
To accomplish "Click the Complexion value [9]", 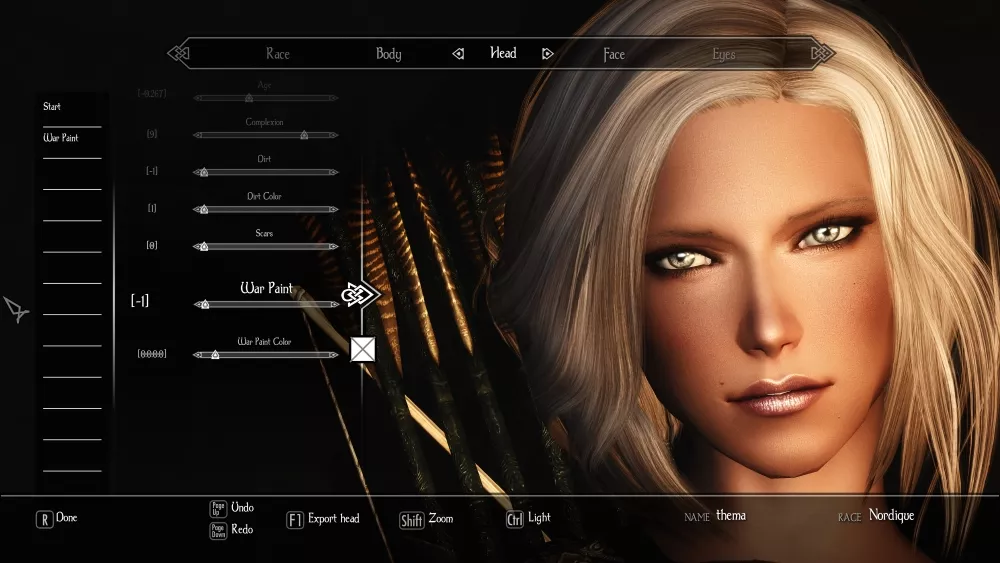I will click(x=152, y=134).
